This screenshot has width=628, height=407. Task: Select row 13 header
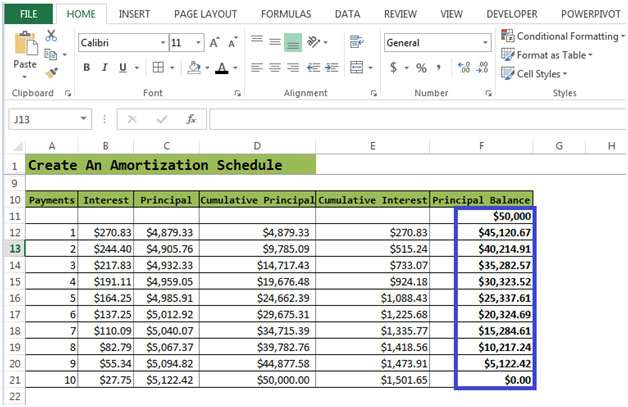coord(15,249)
